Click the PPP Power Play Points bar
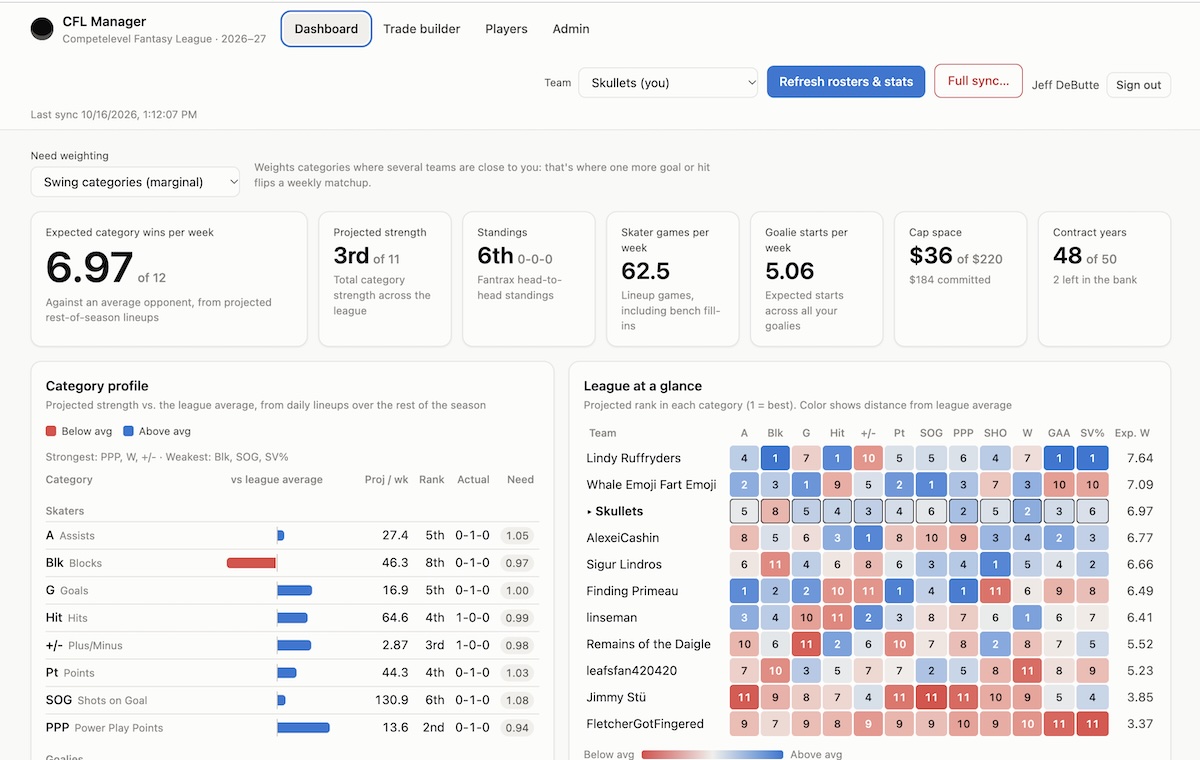This screenshot has height=760, width=1200. pos(303,727)
